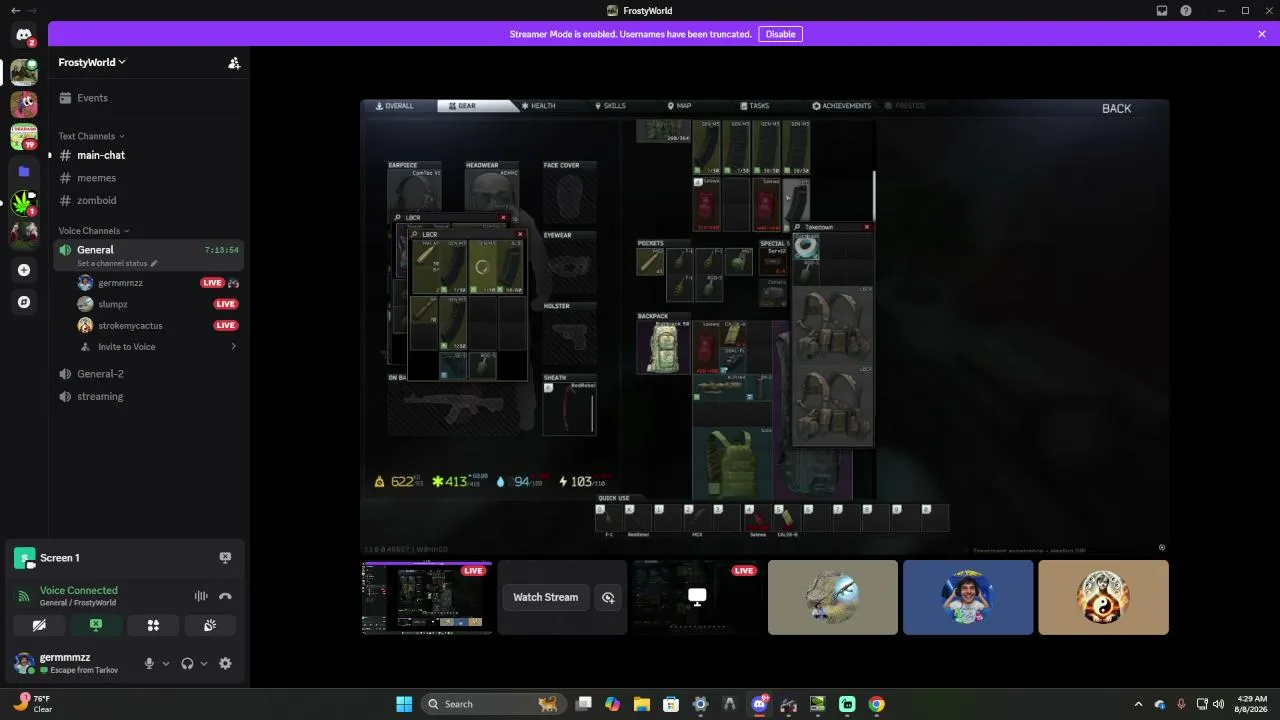Expand Invite to Voice arrow

[233, 347]
